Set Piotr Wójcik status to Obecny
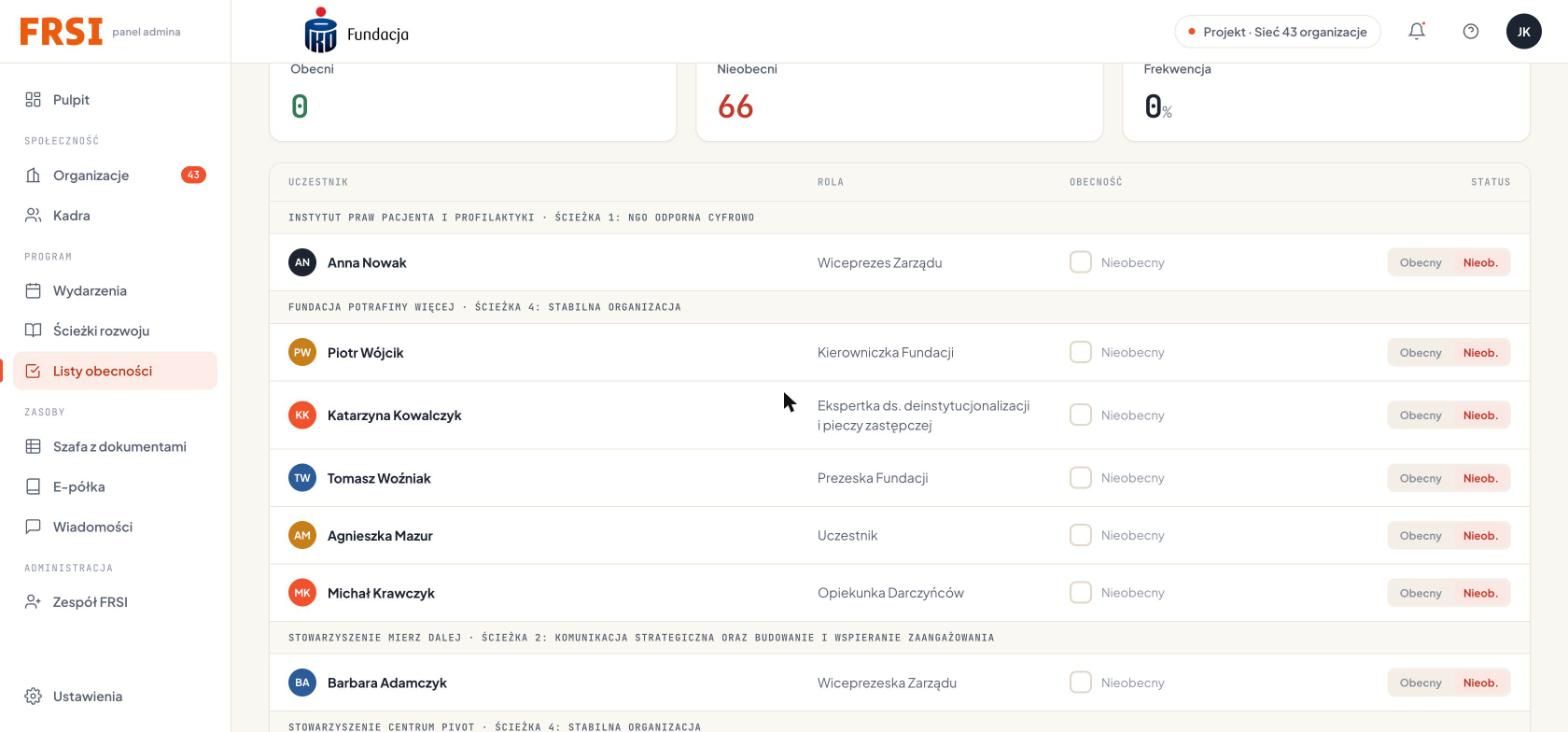Screen dimensions: 1568x732 [1420, 353]
